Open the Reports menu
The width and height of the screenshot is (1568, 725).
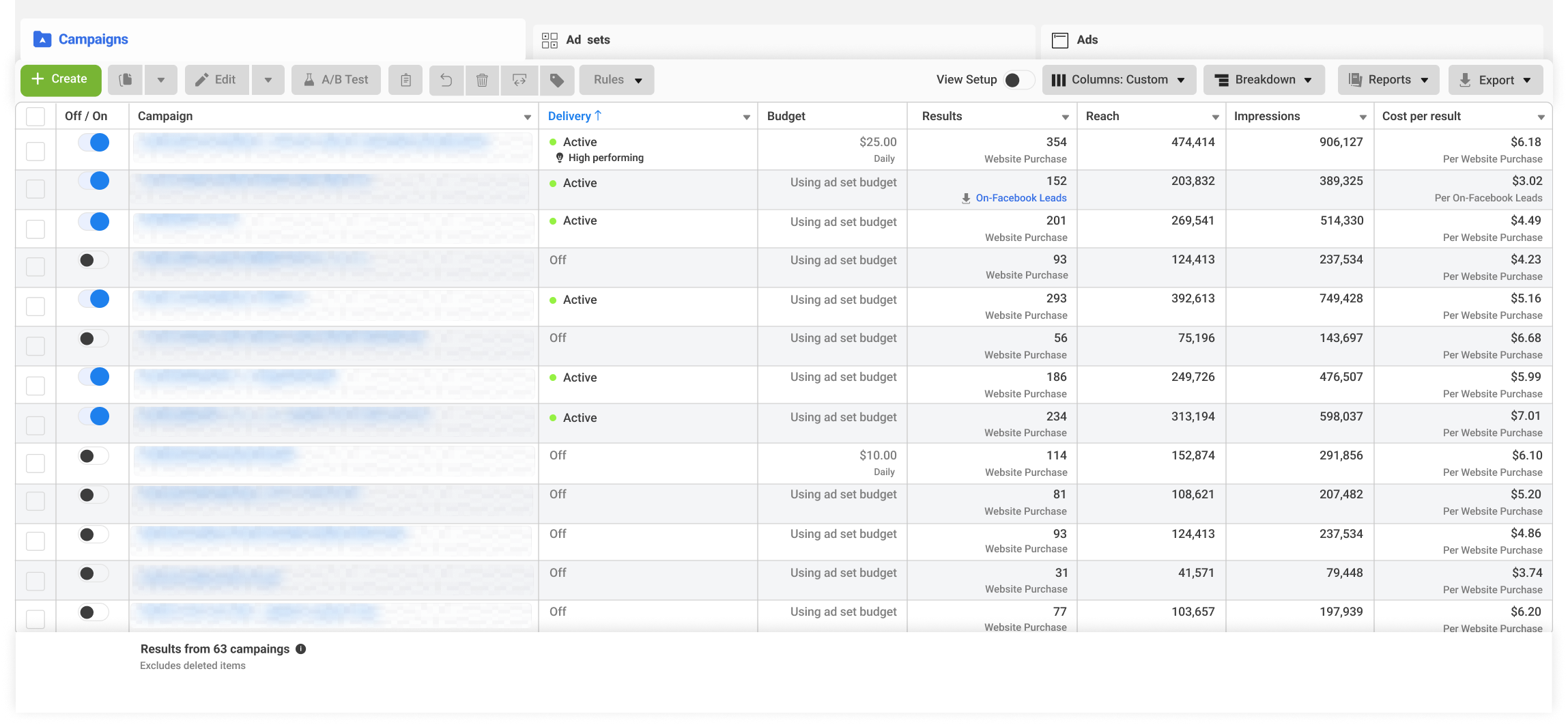(1388, 80)
